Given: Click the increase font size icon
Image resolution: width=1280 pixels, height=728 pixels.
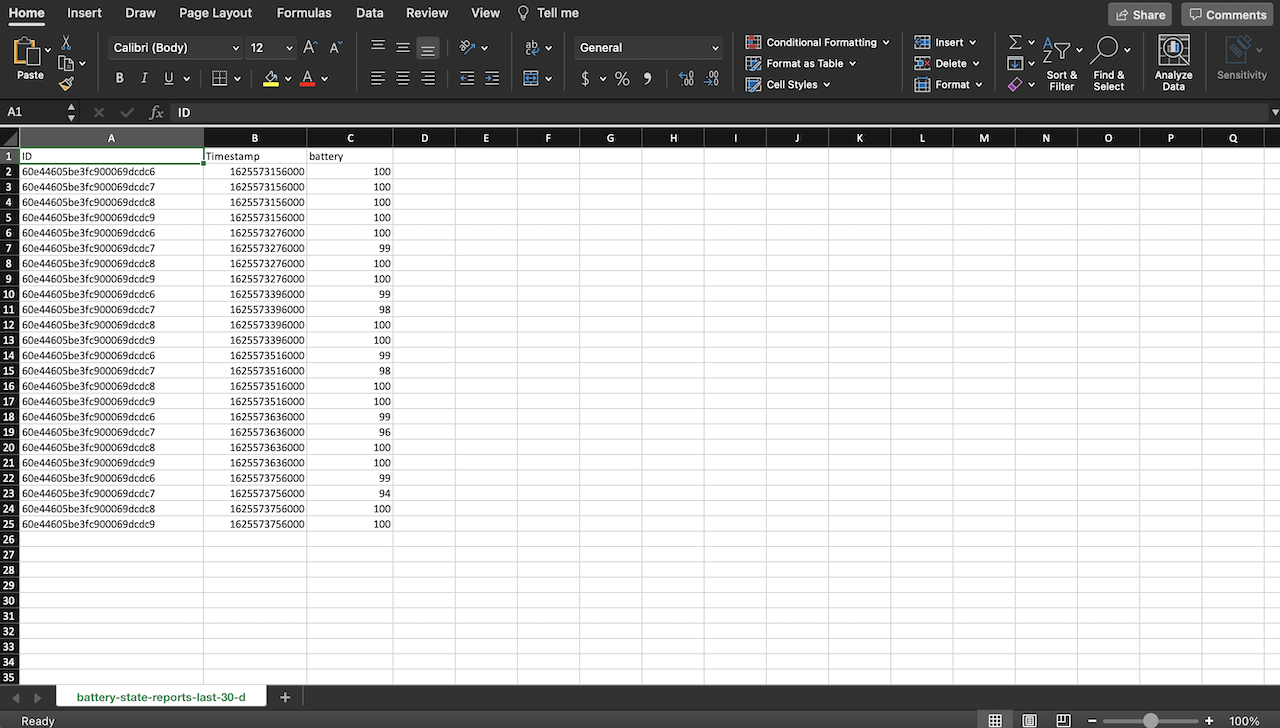Looking at the screenshot, I should [x=310, y=48].
